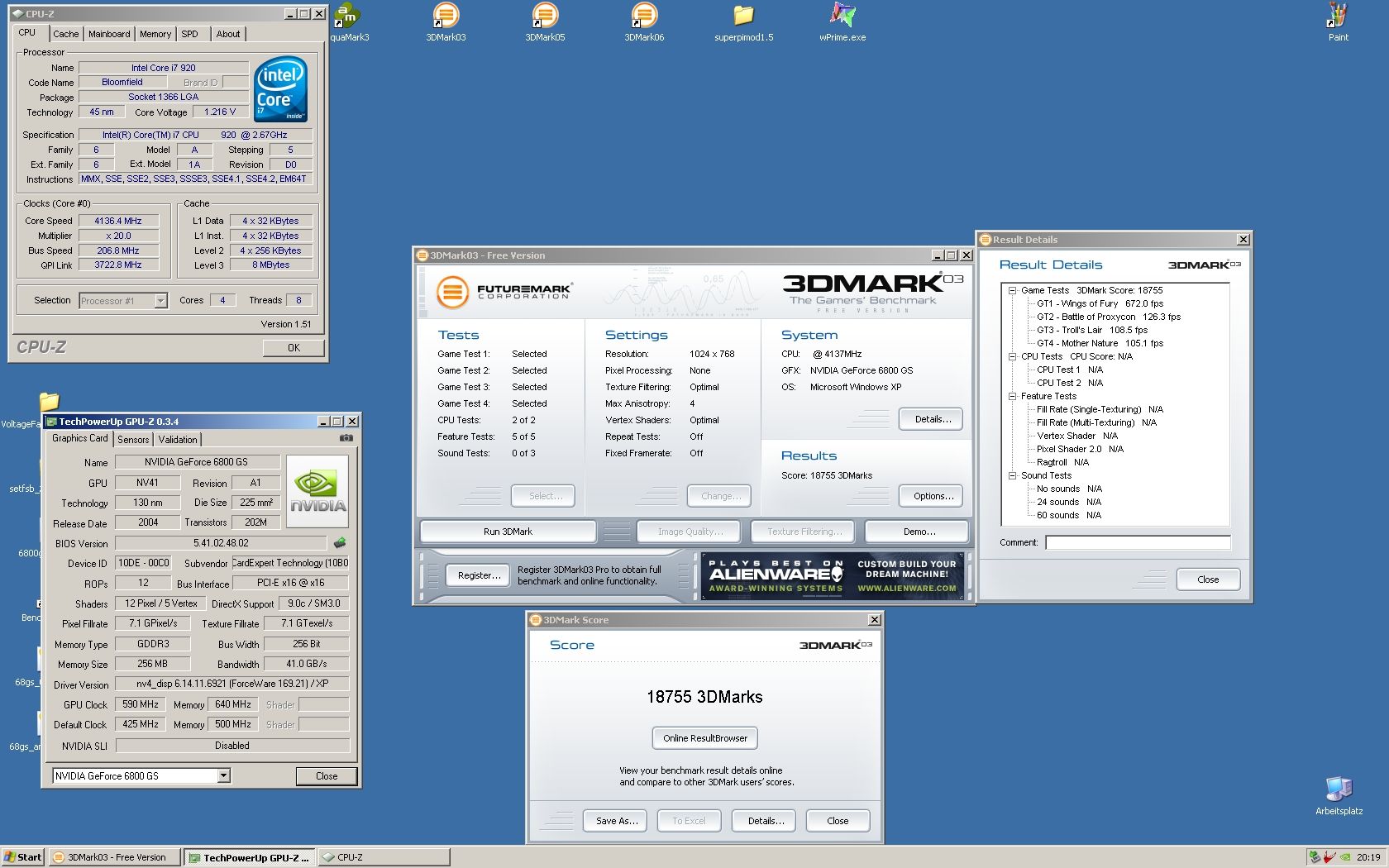This screenshot has width=1389, height=868.
Task: Click the Comment input field
Action: point(1138,542)
